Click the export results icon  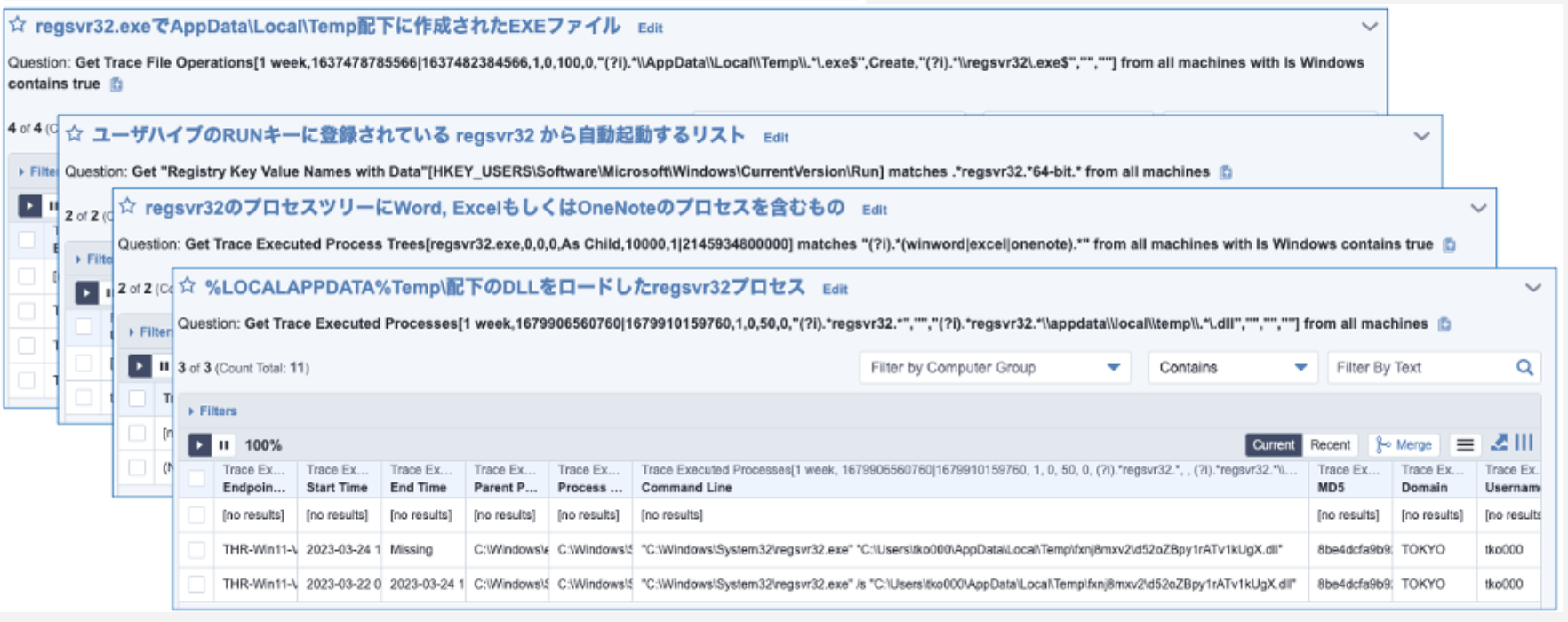tap(1499, 442)
